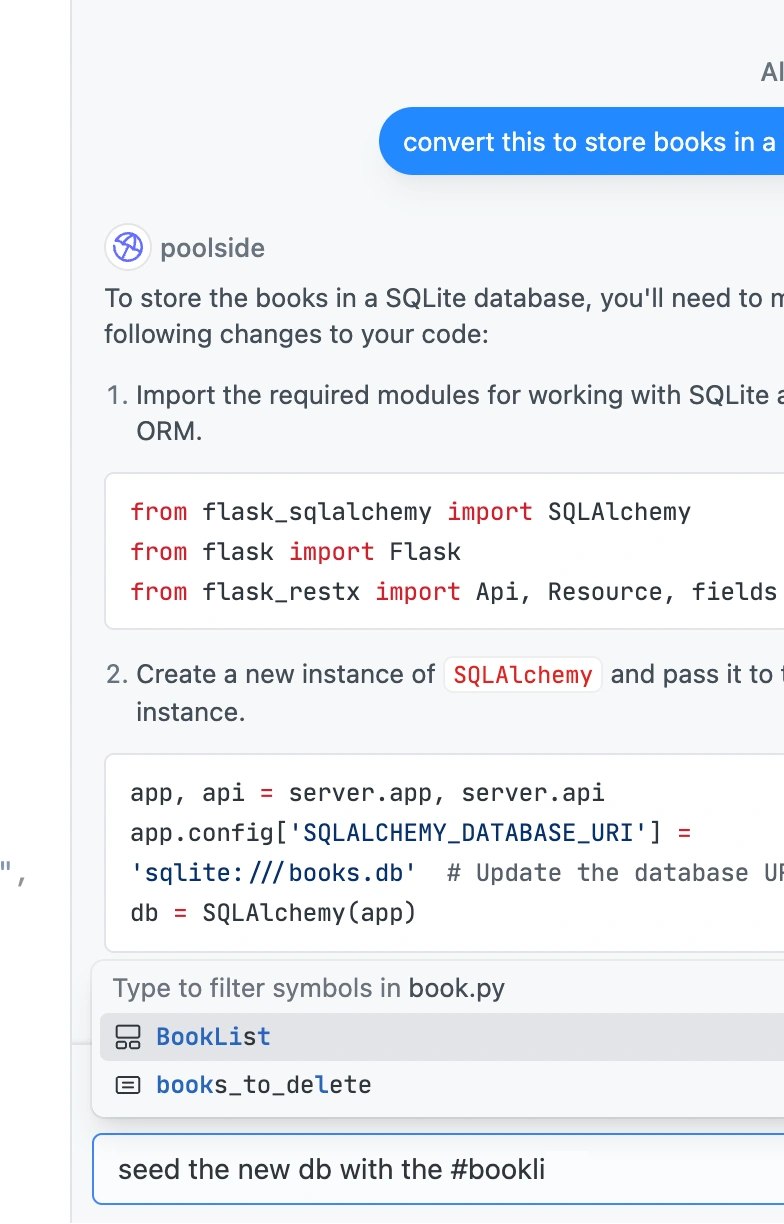This screenshot has width=784, height=1224.
Task: Click the 'from flask import Flask' line
Action: [x=295, y=552]
